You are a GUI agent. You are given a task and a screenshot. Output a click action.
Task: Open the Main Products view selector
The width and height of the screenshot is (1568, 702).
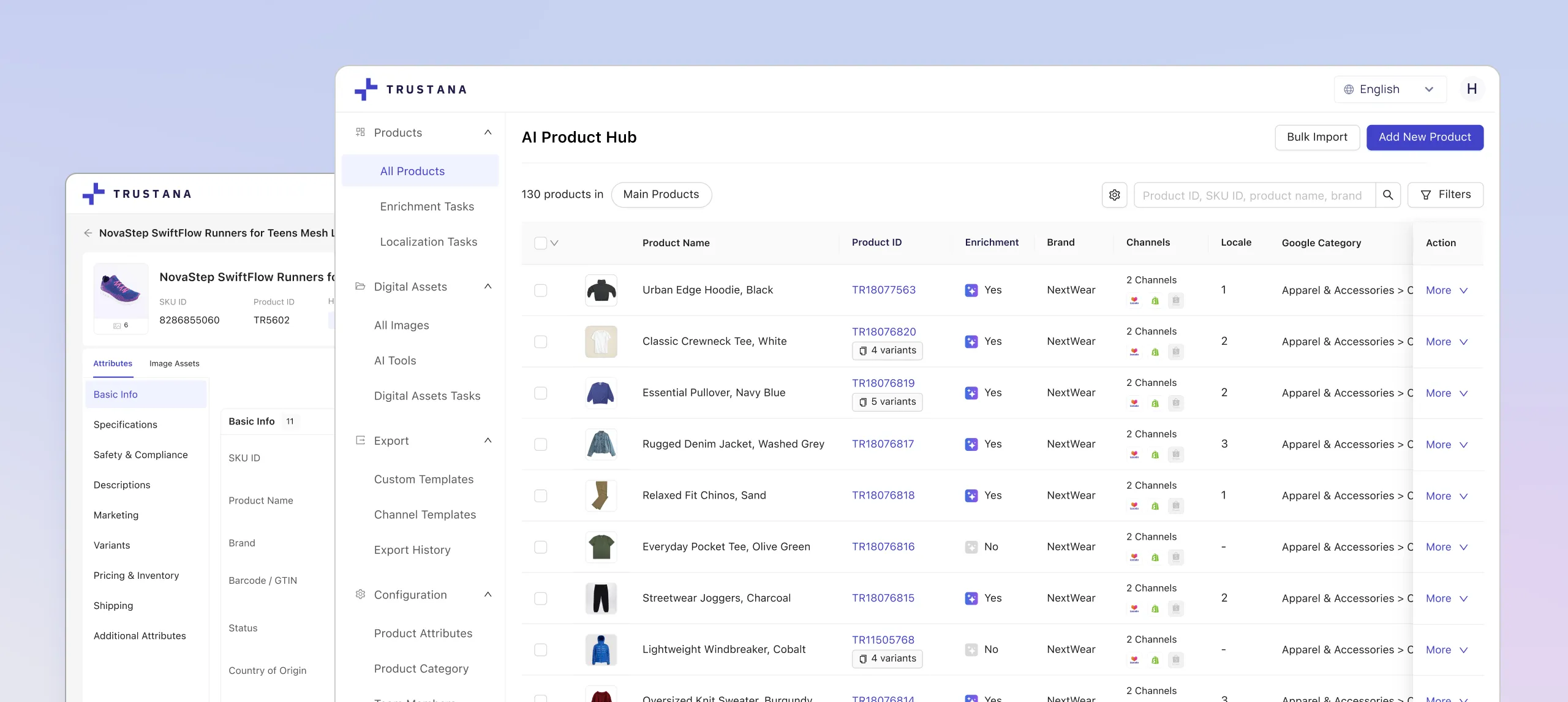(661, 195)
